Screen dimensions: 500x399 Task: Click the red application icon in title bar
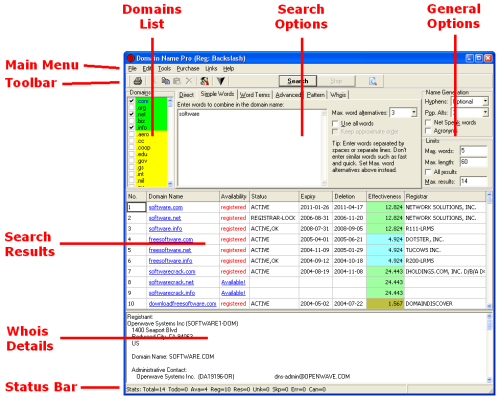point(131,58)
